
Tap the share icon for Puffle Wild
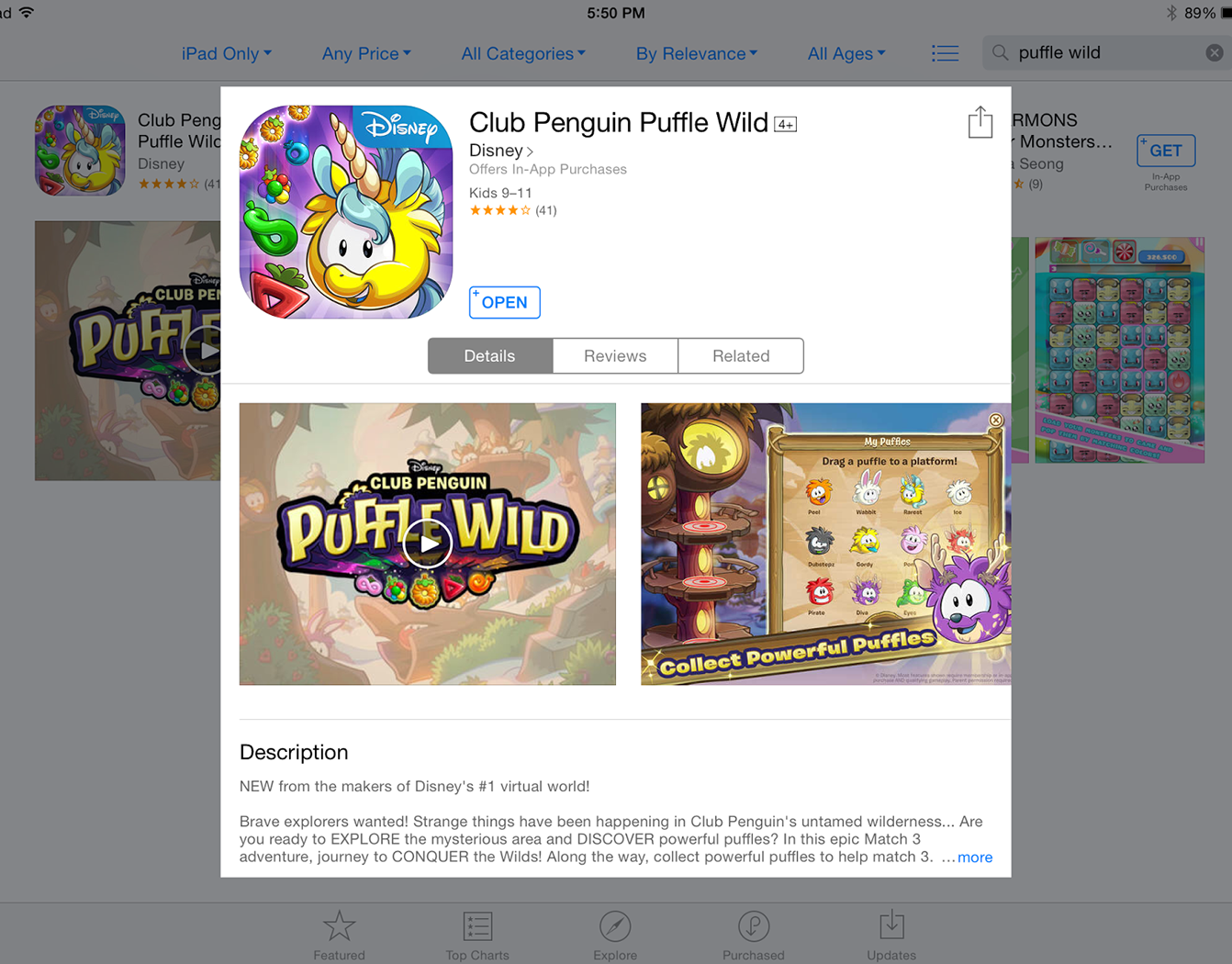[980, 122]
